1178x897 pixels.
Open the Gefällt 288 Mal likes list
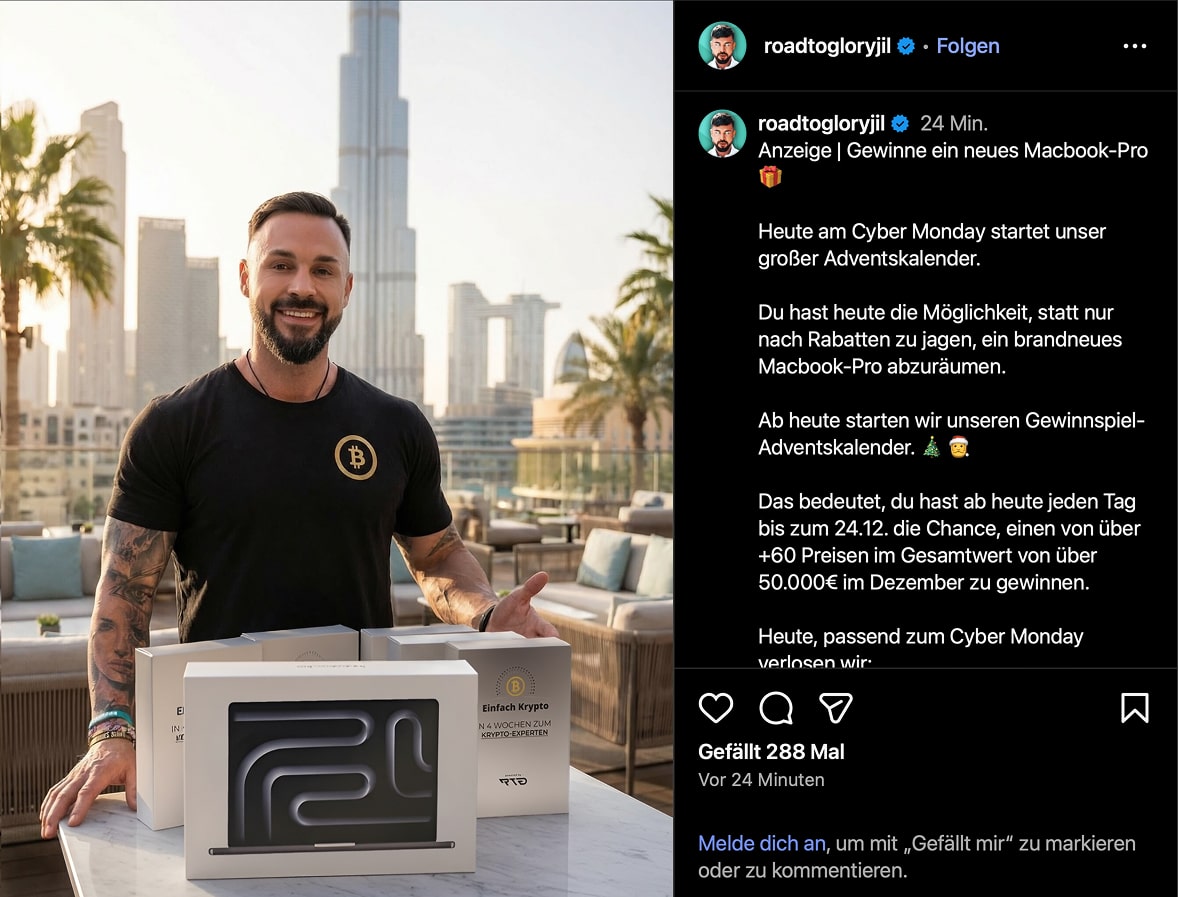(771, 751)
